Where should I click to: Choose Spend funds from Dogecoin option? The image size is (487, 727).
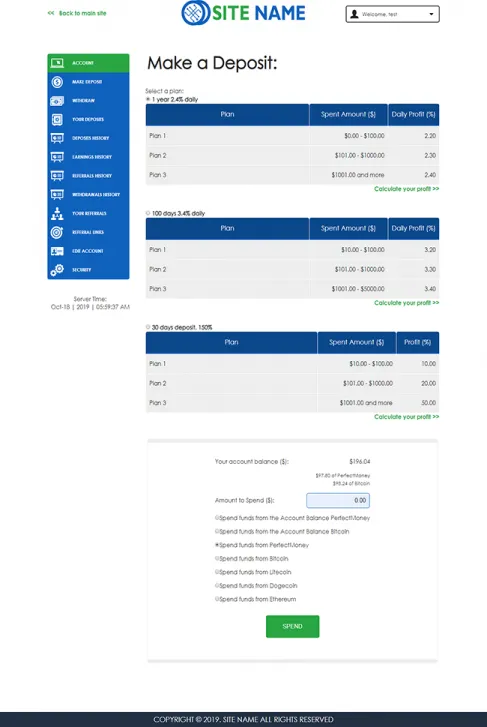click(217, 586)
